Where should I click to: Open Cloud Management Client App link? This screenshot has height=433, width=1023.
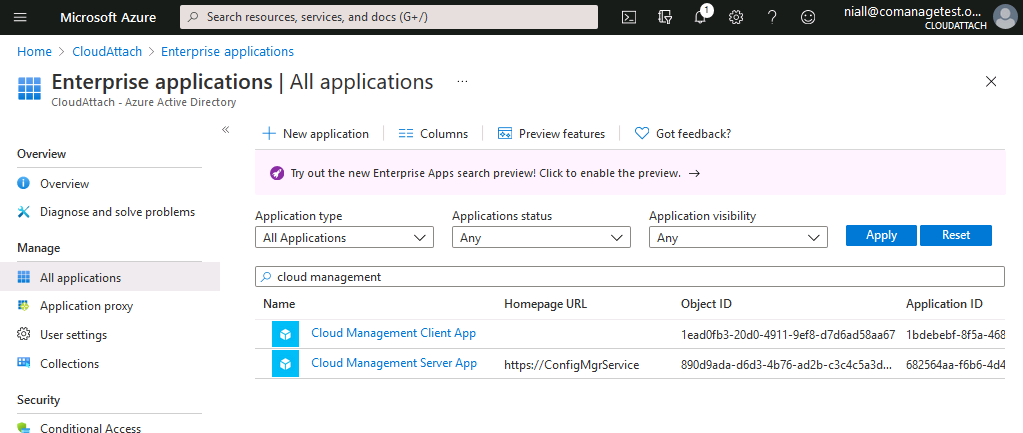pyautogui.click(x=393, y=333)
